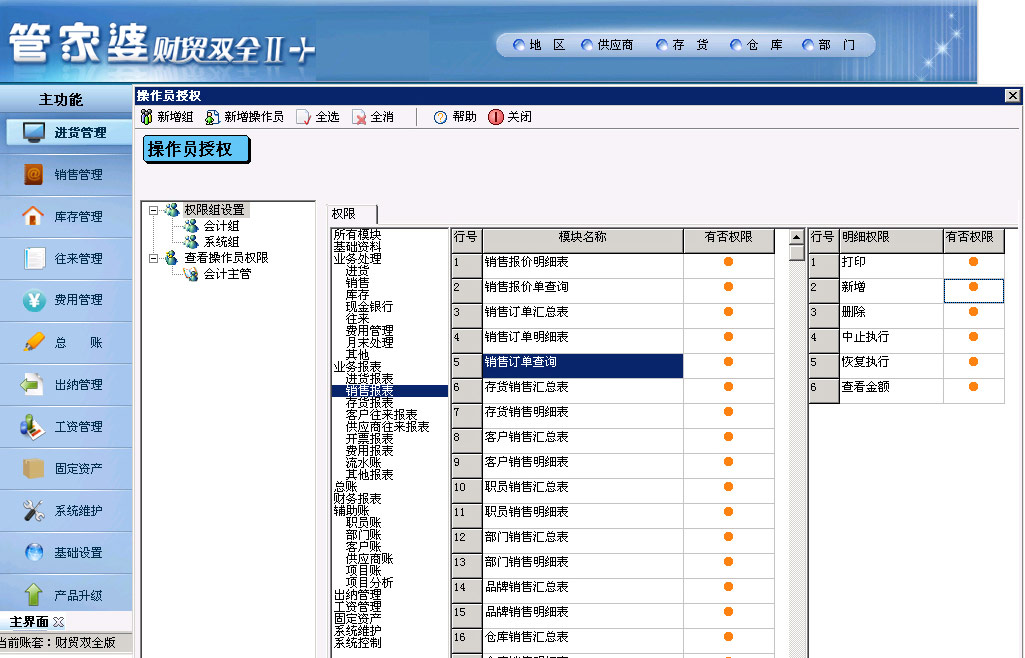This screenshot has width=1025, height=658.
Task: Toggle permission for 销售订单查询
Action: (x=728, y=362)
